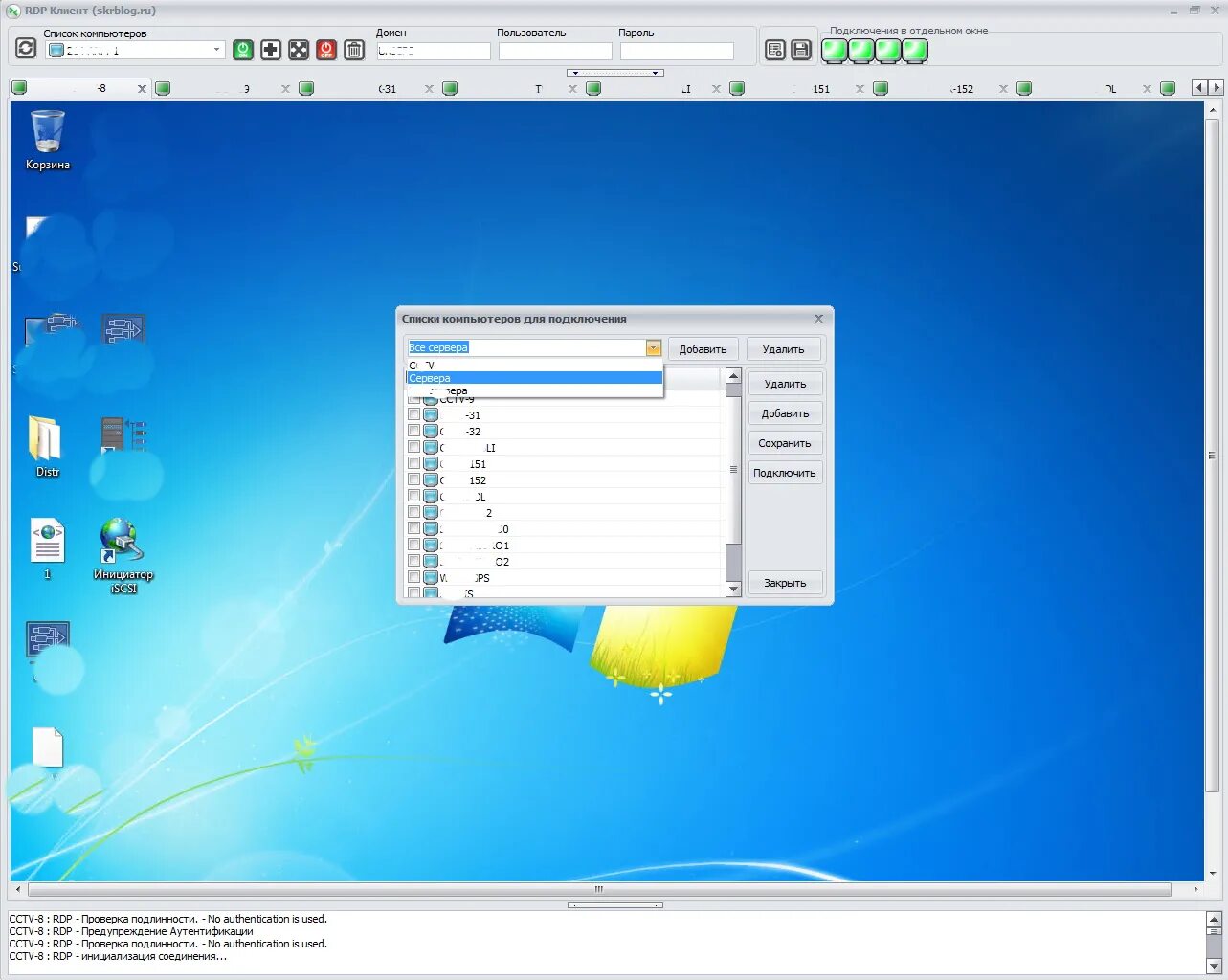Collapse the bottom log panel handle
This screenshot has width=1228, height=980.
click(614, 904)
